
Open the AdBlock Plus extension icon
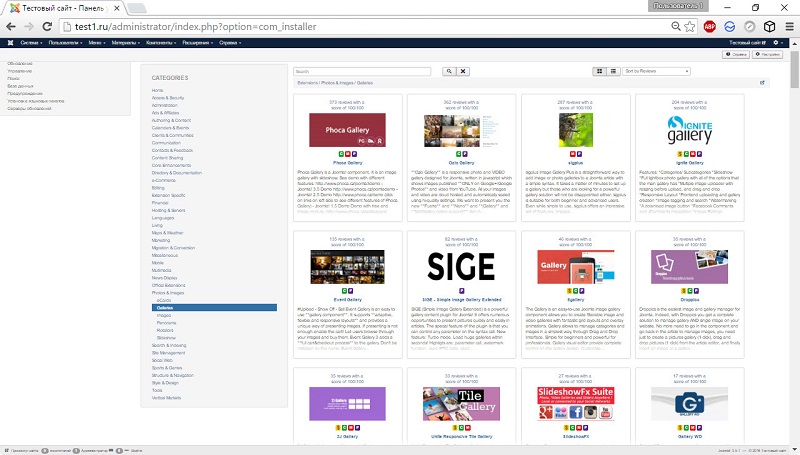coord(709,27)
